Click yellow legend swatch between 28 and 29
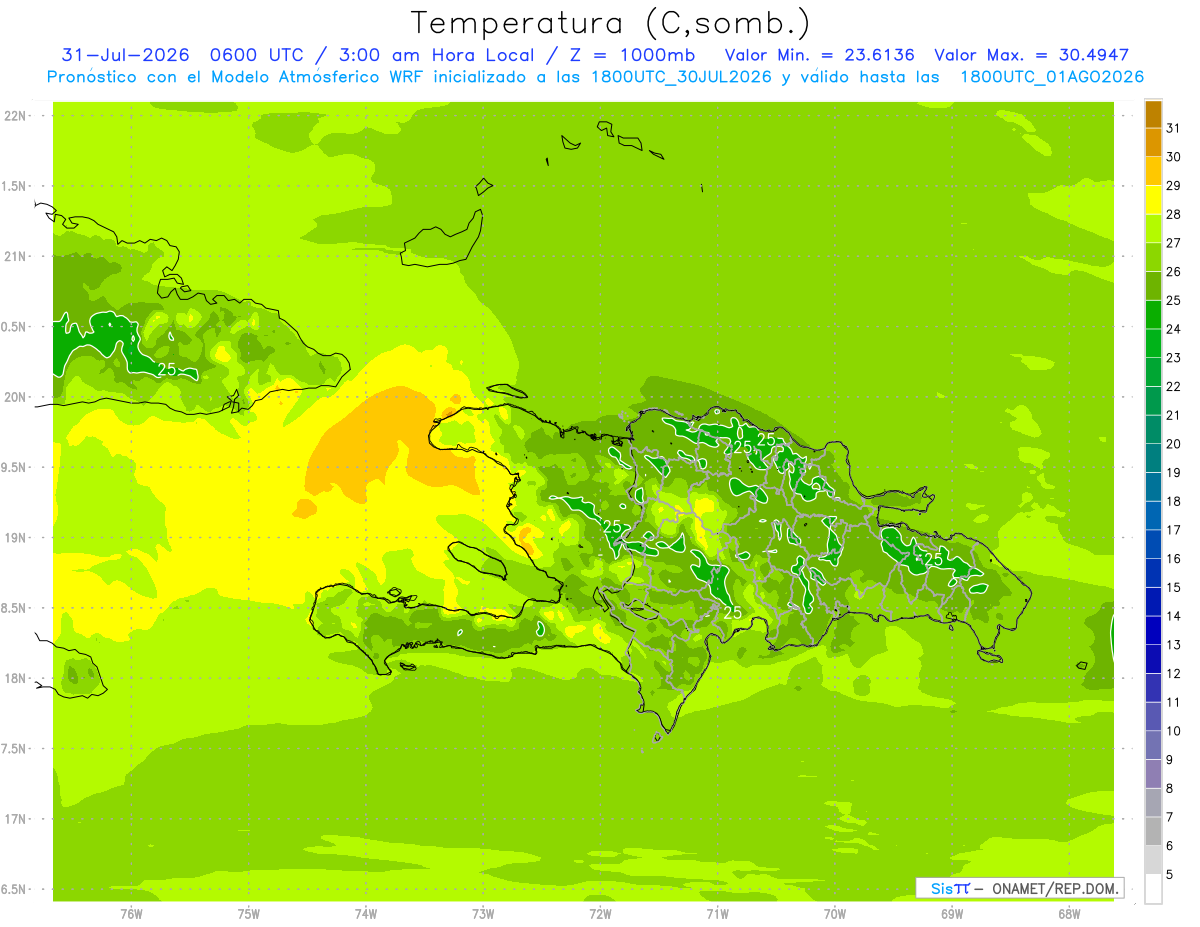The width and height of the screenshot is (1200, 927). click(x=1153, y=200)
